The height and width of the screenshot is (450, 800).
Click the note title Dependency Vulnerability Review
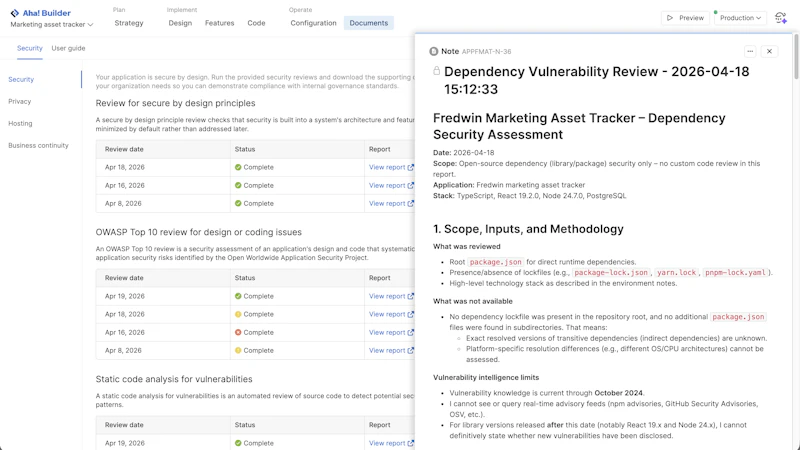(596, 80)
